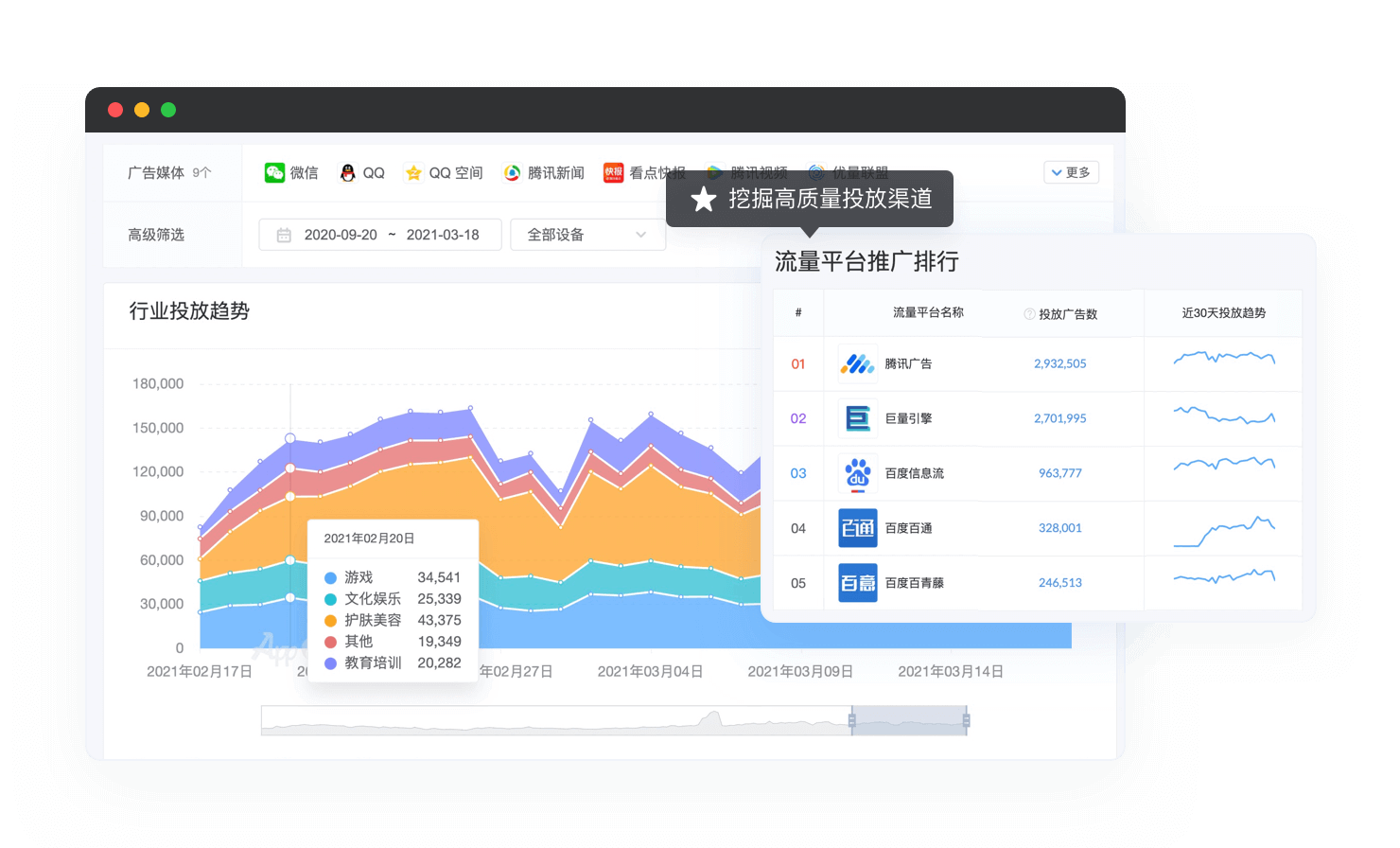Click the left handle of the timeline range slider
1400x848 pixels.
click(x=851, y=721)
